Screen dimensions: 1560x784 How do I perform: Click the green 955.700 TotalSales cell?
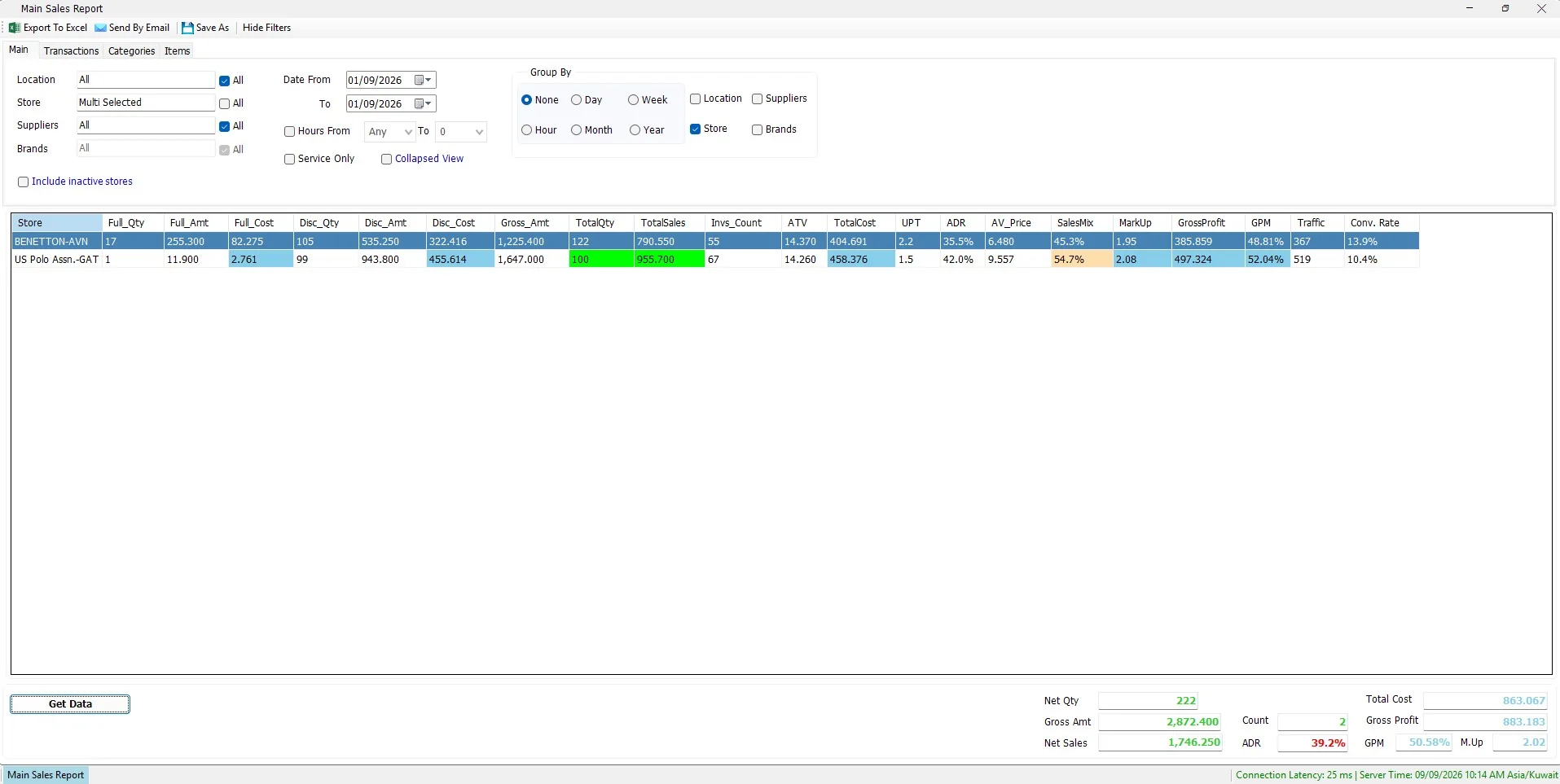coord(669,260)
